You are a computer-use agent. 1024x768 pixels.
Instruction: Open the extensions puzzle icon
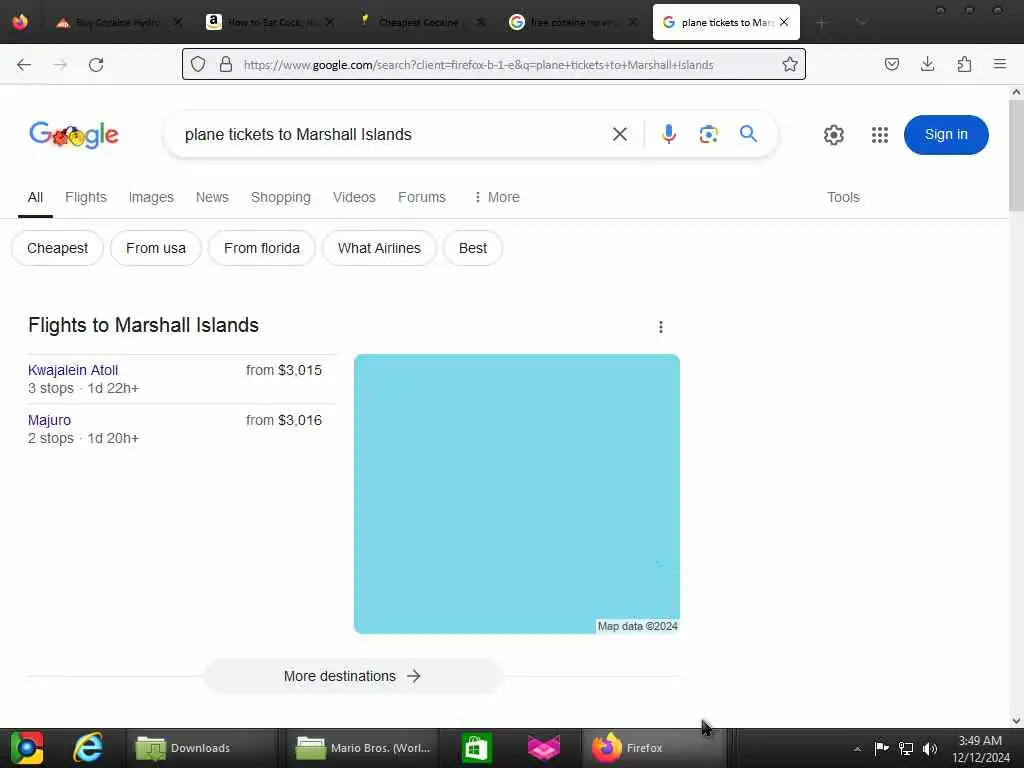tap(964, 64)
